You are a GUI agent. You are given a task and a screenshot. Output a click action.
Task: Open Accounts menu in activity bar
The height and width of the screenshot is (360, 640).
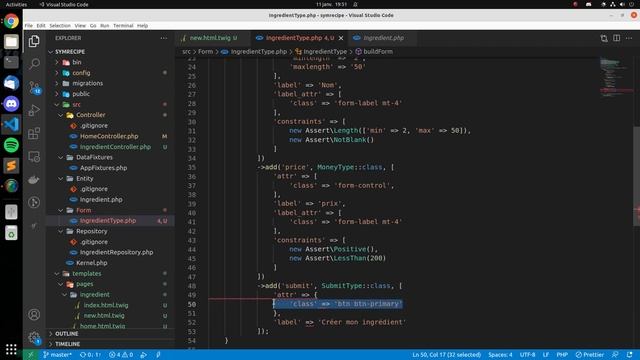[34, 314]
